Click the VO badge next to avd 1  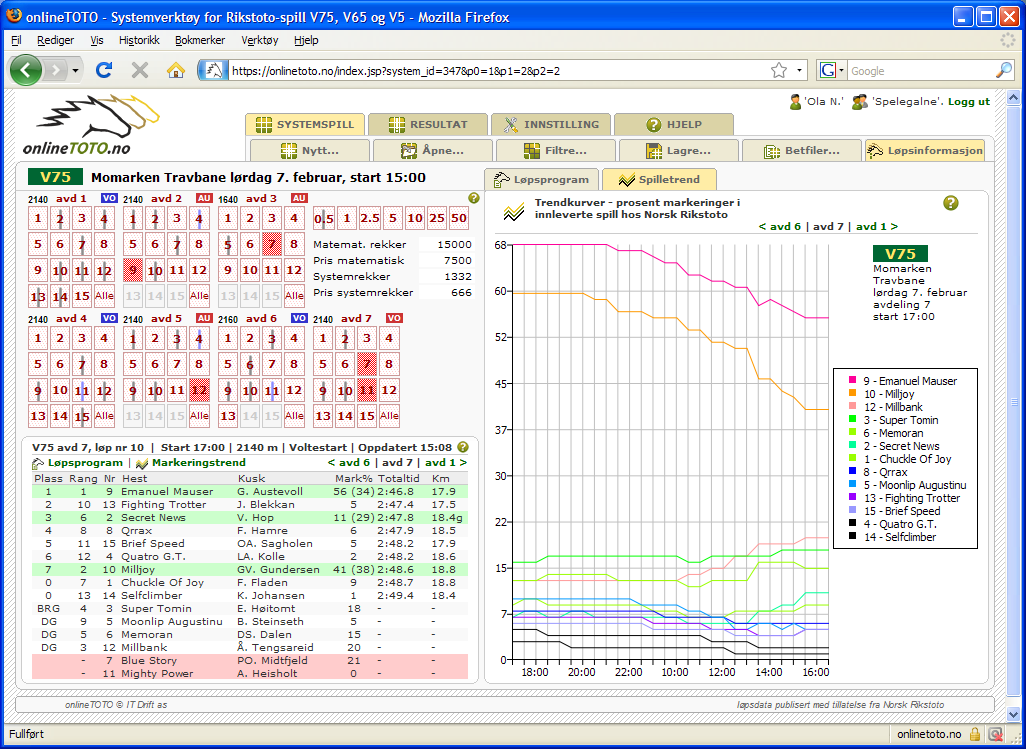pyautogui.click(x=109, y=198)
